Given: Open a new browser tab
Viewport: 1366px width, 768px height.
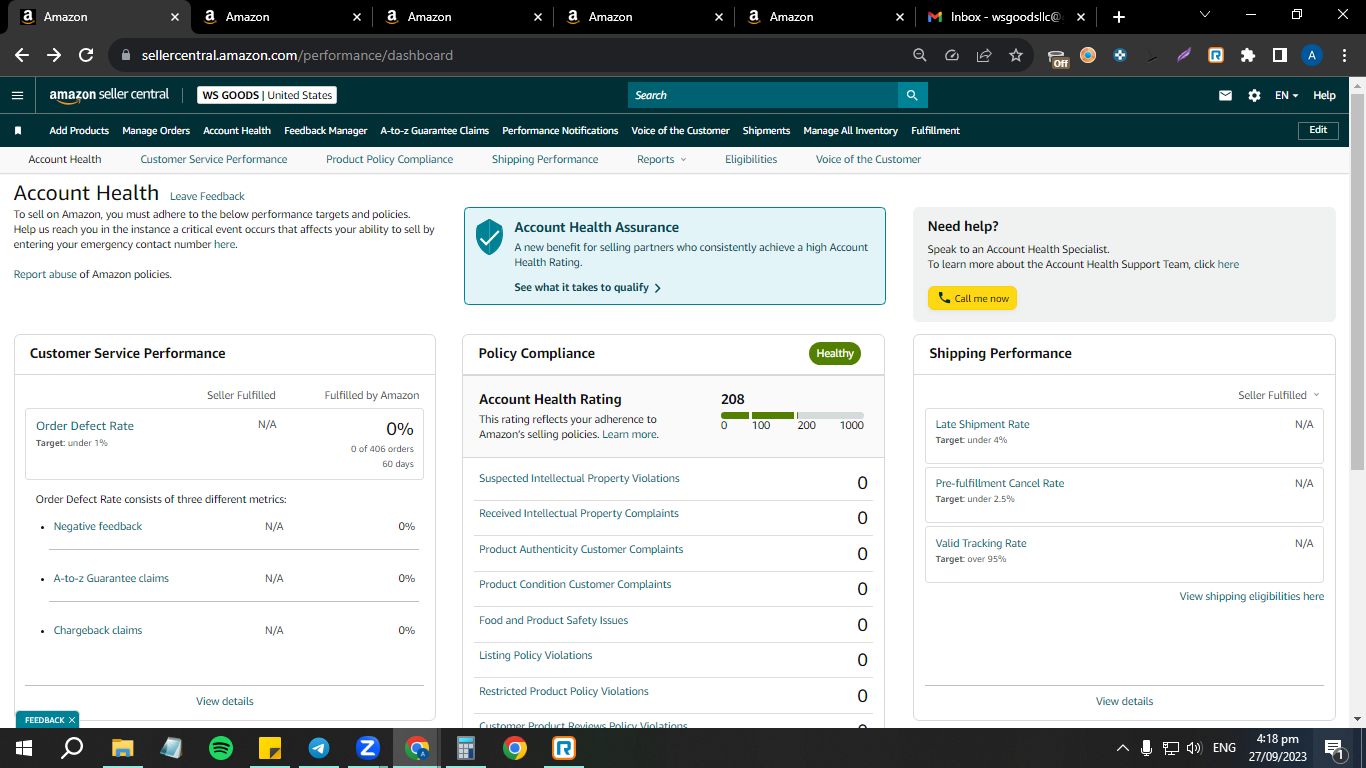Looking at the screenshot, I should (x=1119, y=17).
